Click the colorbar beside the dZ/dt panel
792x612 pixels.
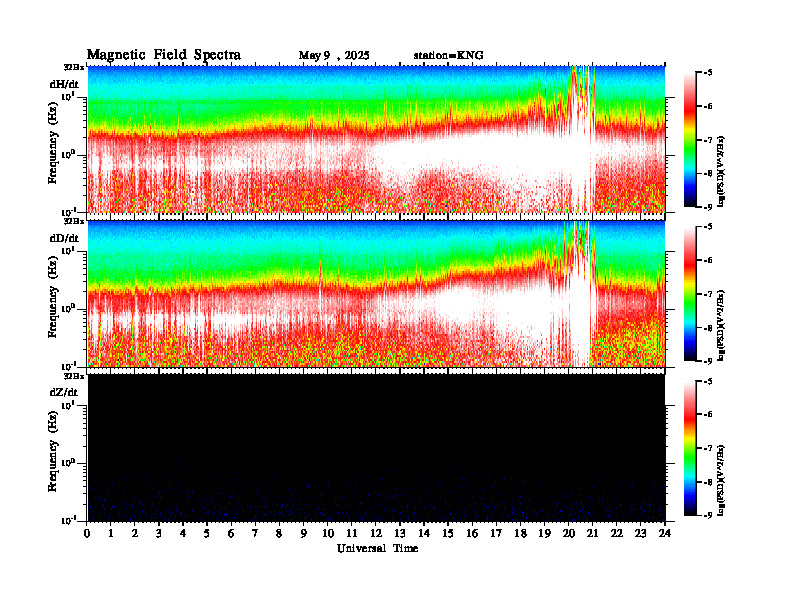(x=690, y=448)
